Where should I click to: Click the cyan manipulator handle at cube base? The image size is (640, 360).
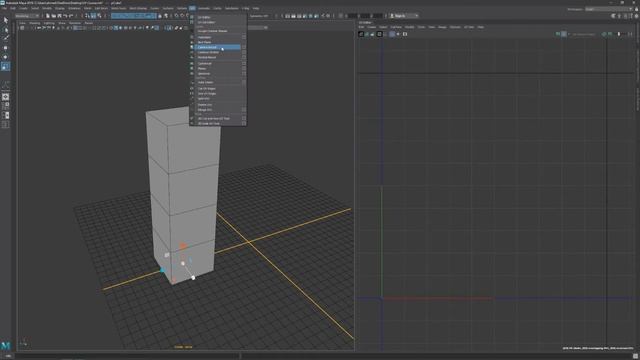click(x=162, y=270)
